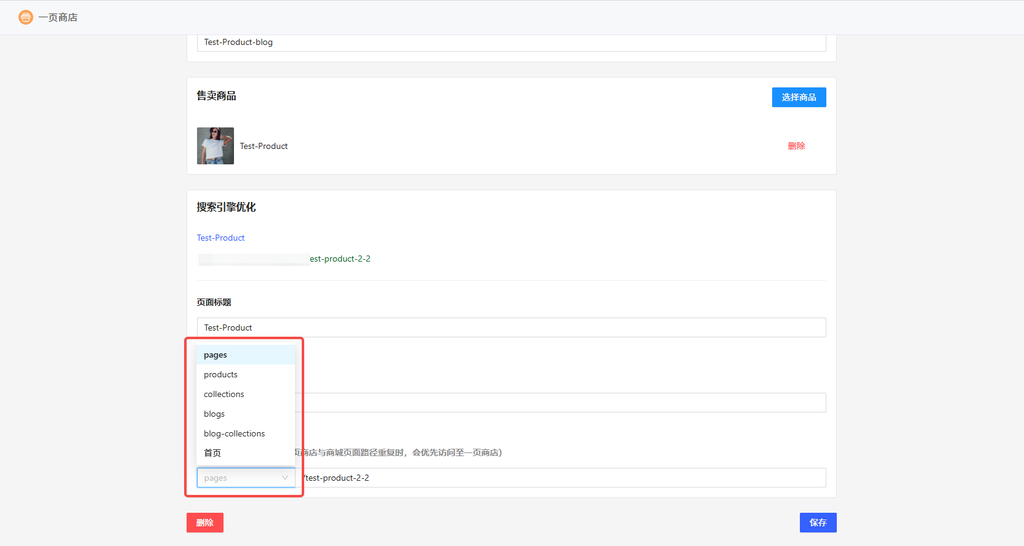Click the test-product-2-2 URL path input
1024x546 pixels.
point(560,478)
